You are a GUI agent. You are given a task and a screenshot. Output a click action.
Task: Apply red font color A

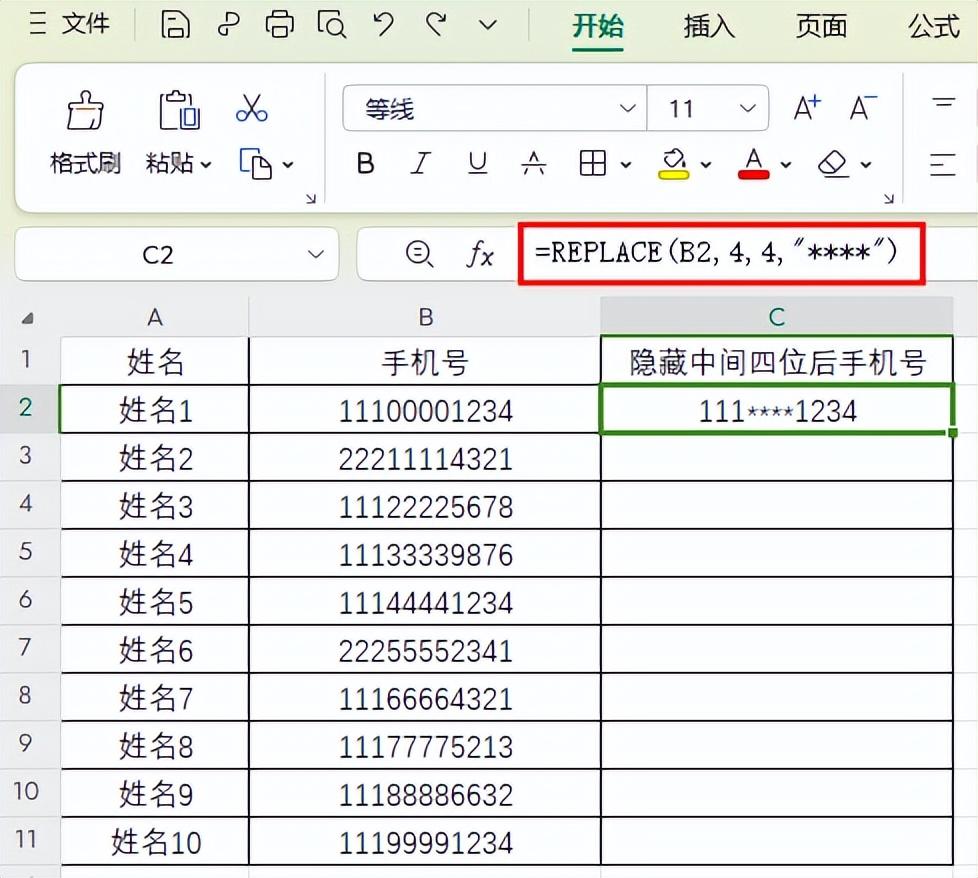coord(753,164)
